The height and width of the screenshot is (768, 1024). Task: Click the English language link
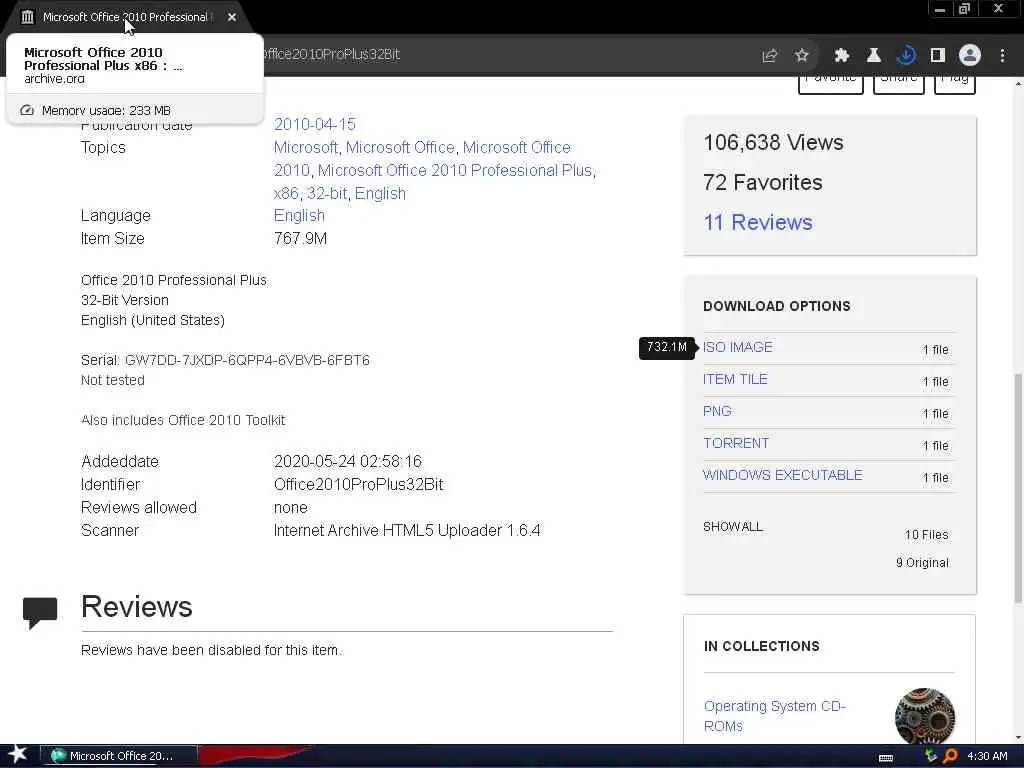tap(299, 216)
